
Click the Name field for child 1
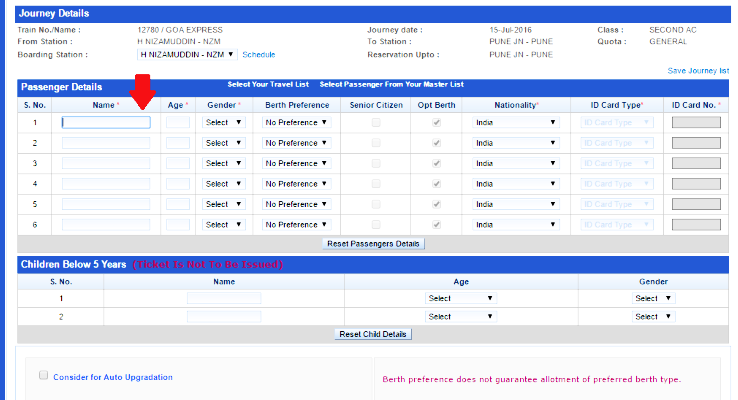tap(224, 298)
